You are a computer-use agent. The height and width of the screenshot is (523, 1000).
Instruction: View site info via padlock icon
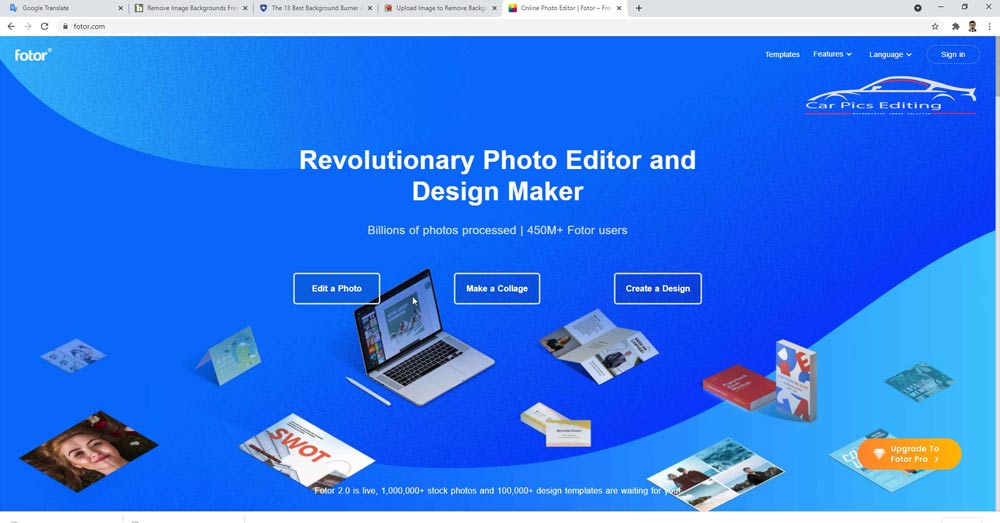point(65,26)
